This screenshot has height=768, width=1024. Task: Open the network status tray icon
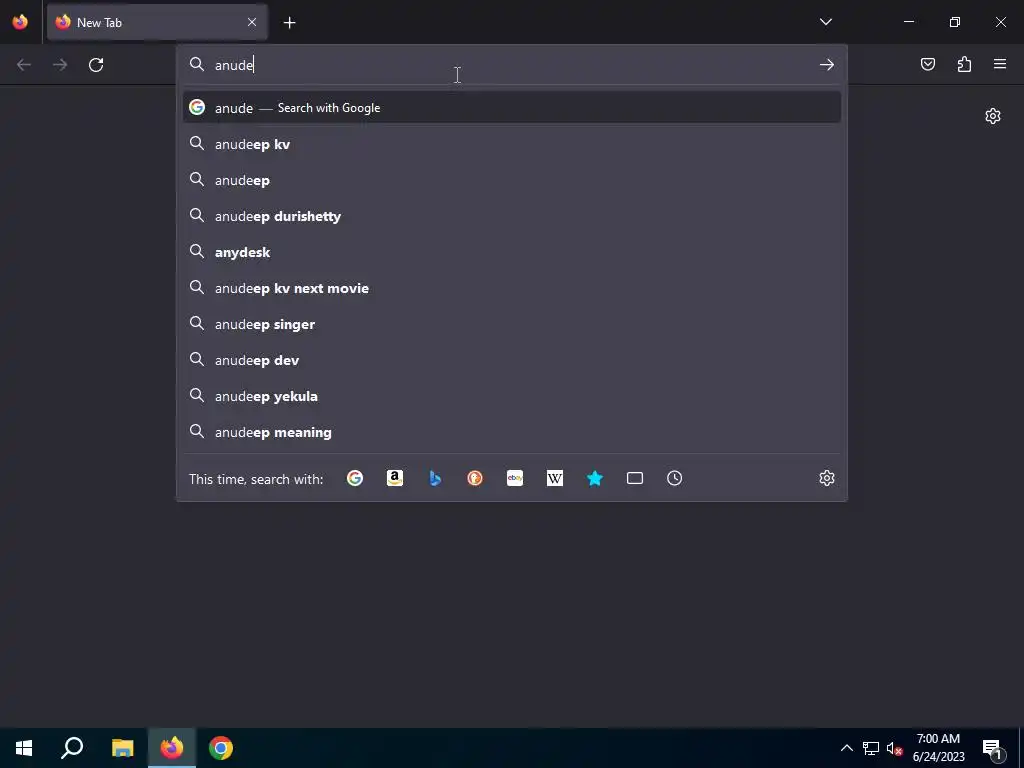coord(871,748)
